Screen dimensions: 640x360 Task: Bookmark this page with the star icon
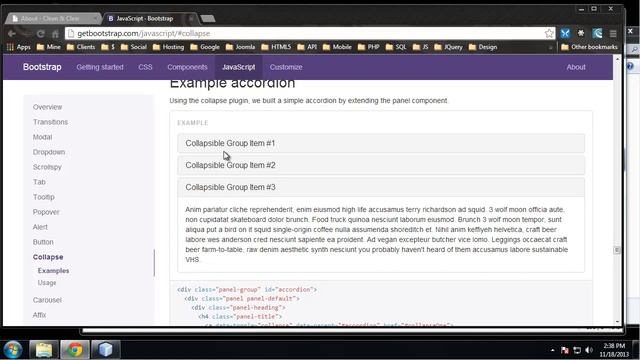coord(549,33)
